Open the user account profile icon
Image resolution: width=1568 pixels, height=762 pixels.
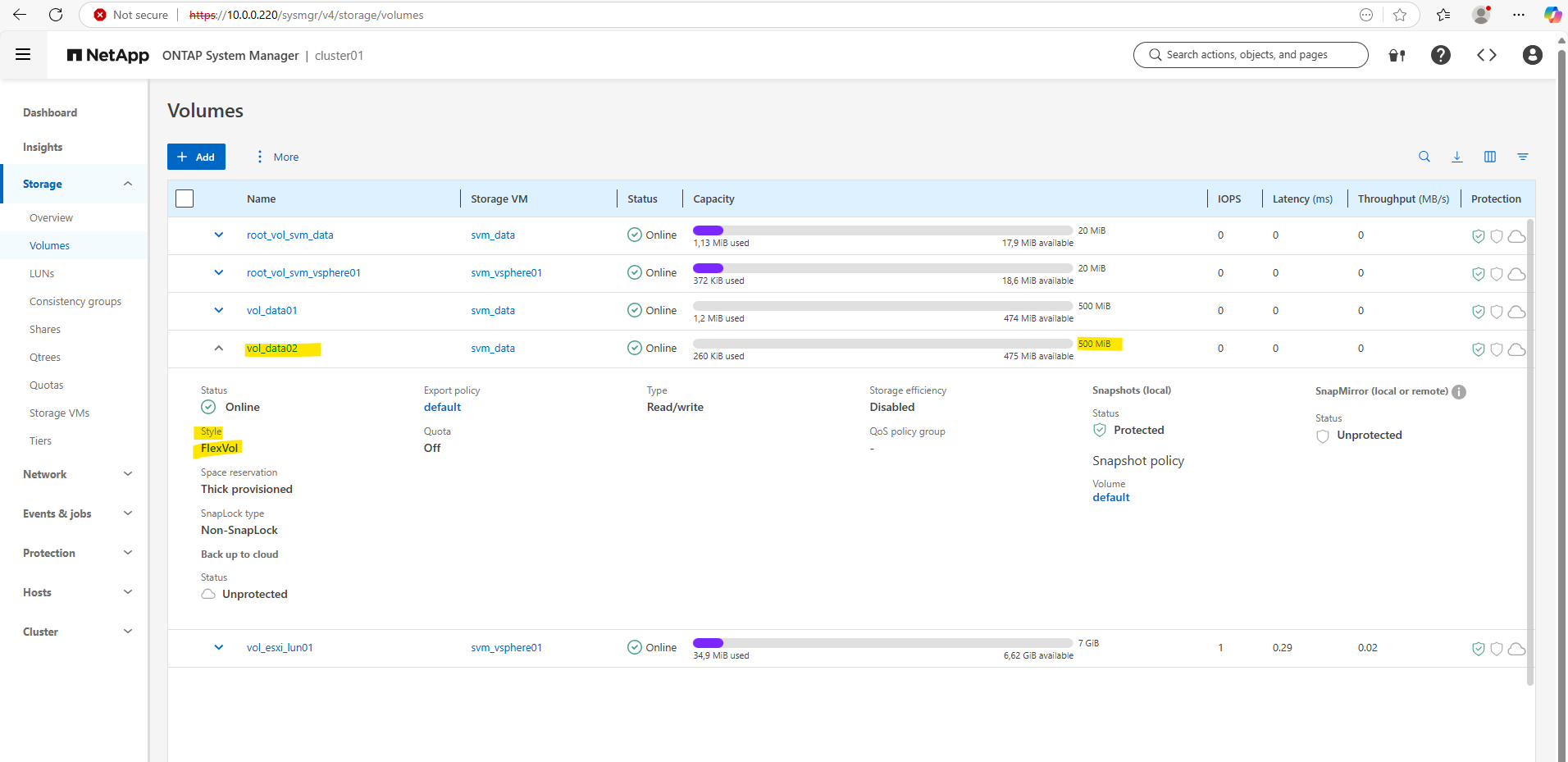[x=1533, y=55]
